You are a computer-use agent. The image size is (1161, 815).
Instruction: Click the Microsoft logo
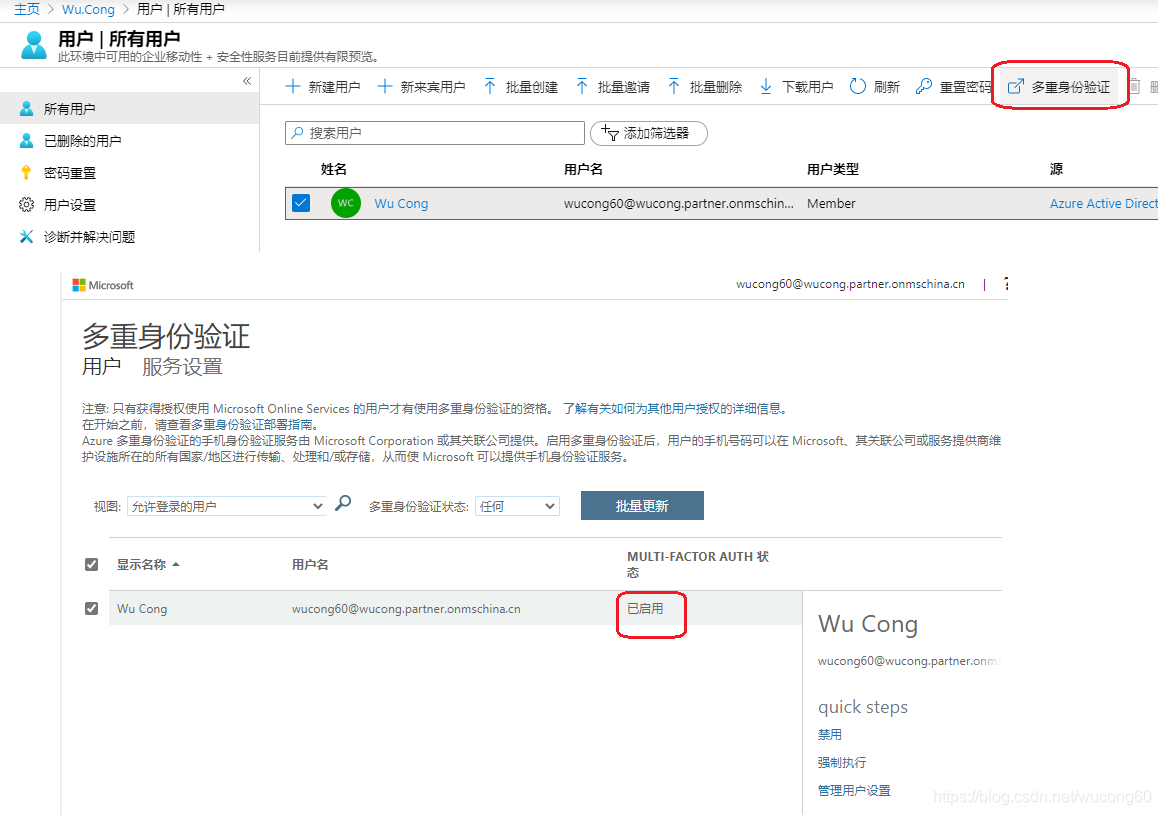[103, 285]
